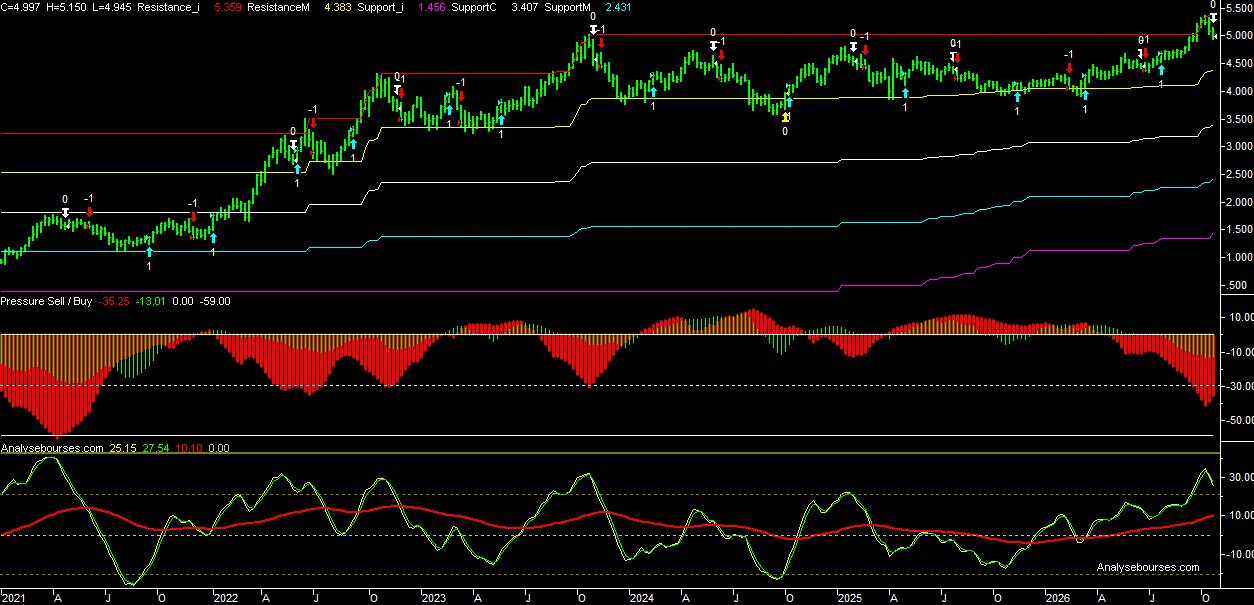1254x605 pixels.
Task: Click the green 27.54 oscillator value
Action: [155, 449]
